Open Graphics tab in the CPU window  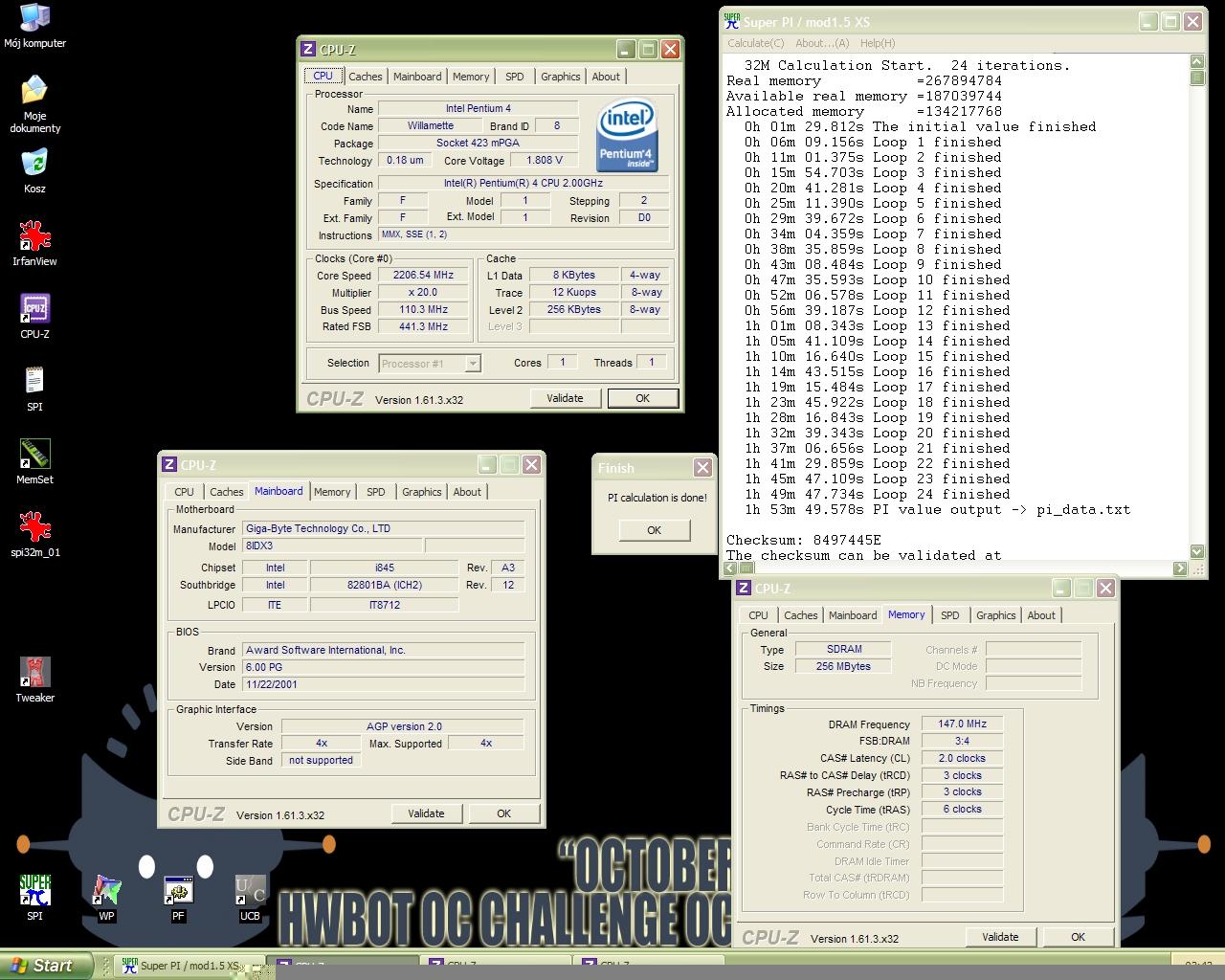(560, 77)
